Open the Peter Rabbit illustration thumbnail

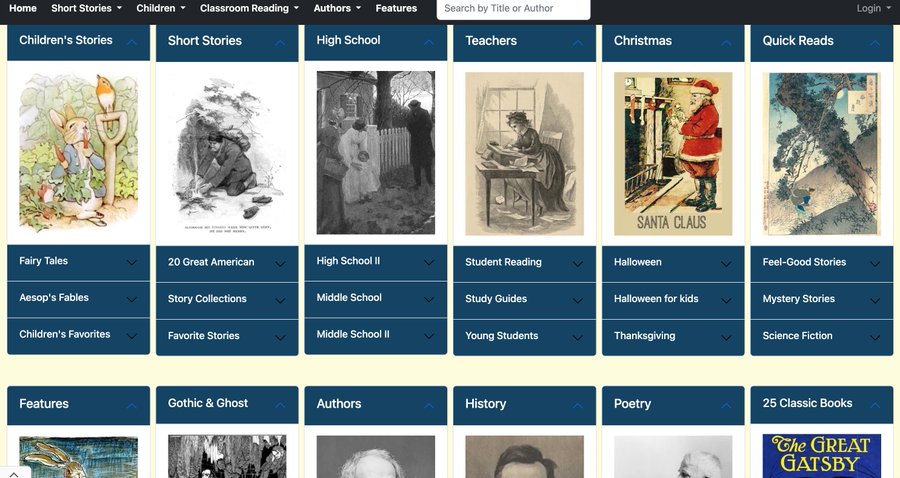click(x=79, y=153)
